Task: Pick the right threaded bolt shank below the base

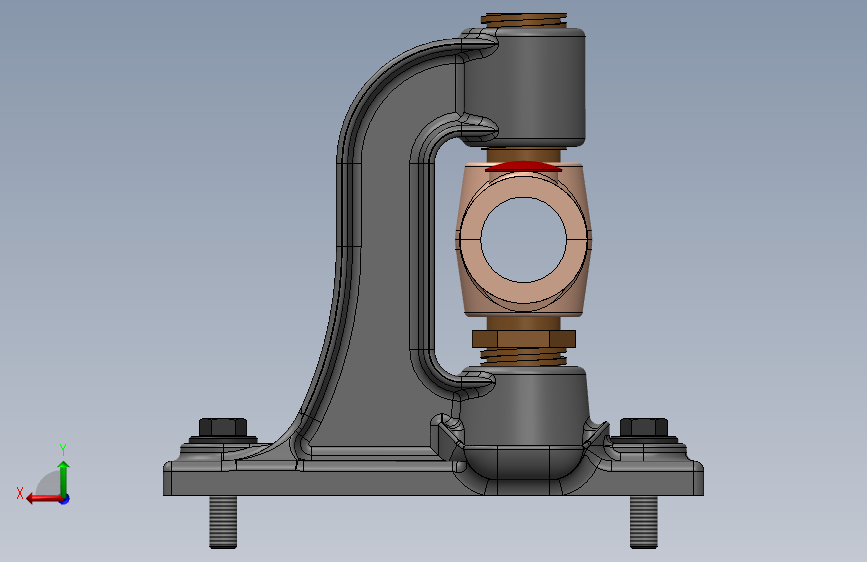Action: pyautogui.click(x=644, y=522)
